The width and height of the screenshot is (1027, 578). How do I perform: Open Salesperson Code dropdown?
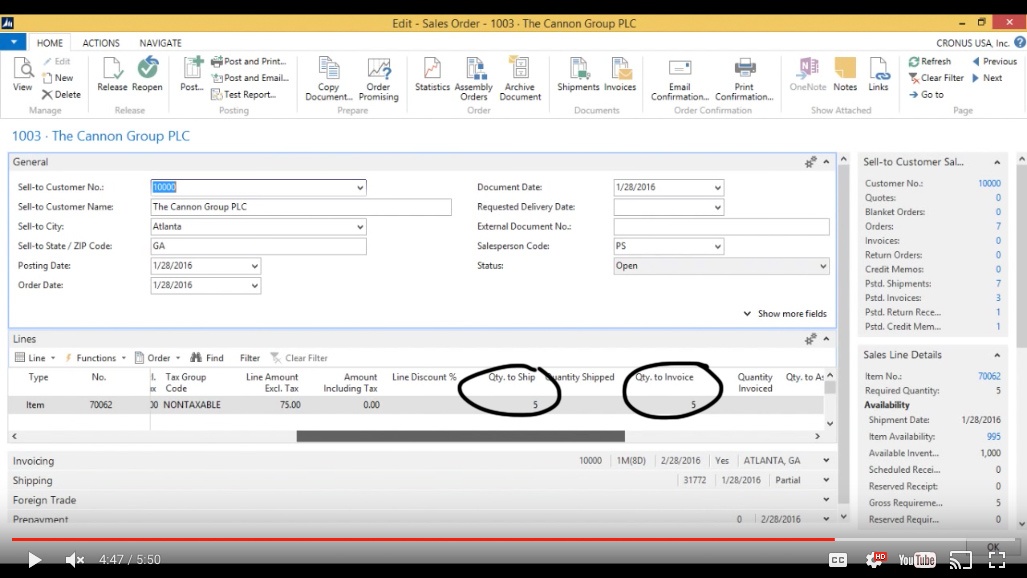point(717,246)
